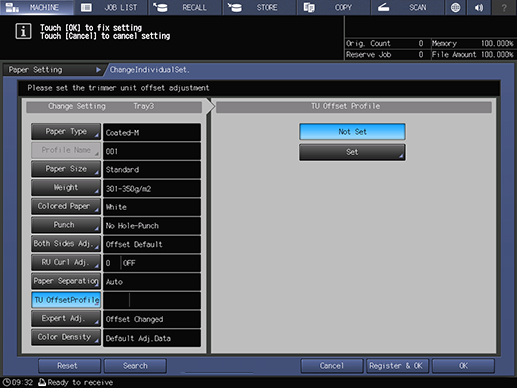Click the Coated-M paper type value

click(152, 133)
